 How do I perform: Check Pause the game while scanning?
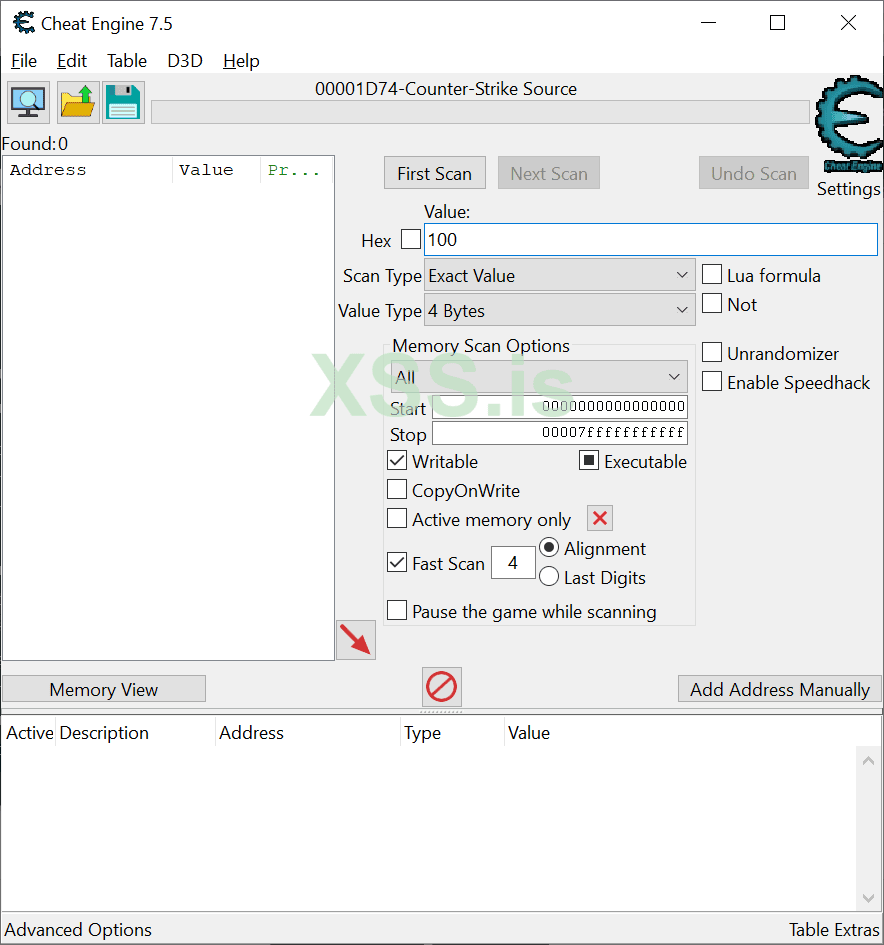tap(397, 610)
